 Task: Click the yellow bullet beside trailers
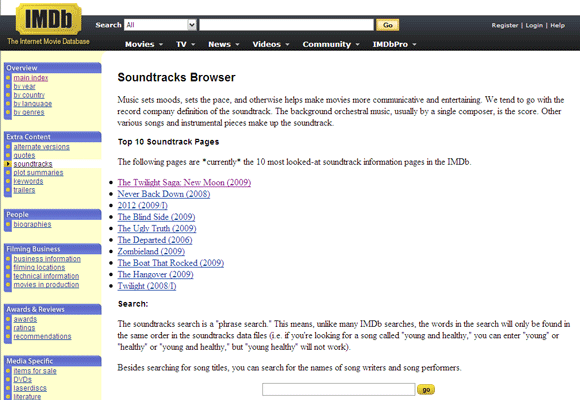pos(8,190)
